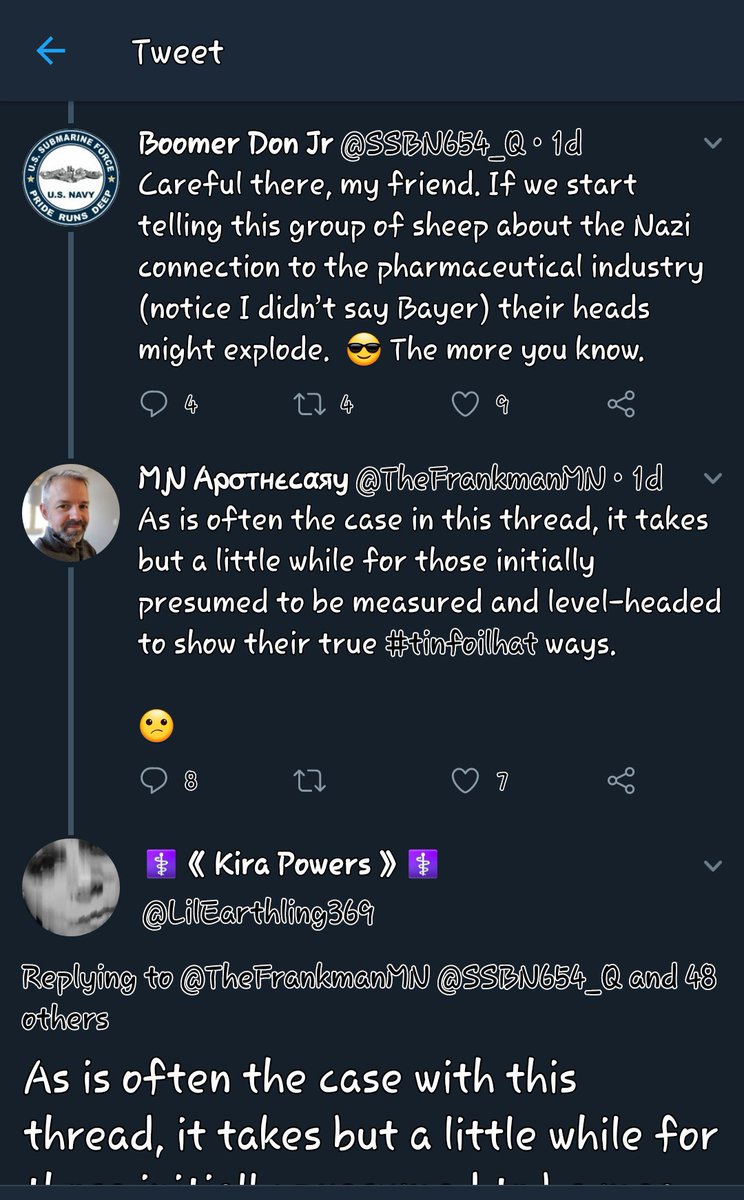
Task: Share Boomer Don Jr's tweet
Action: [621, 403]
